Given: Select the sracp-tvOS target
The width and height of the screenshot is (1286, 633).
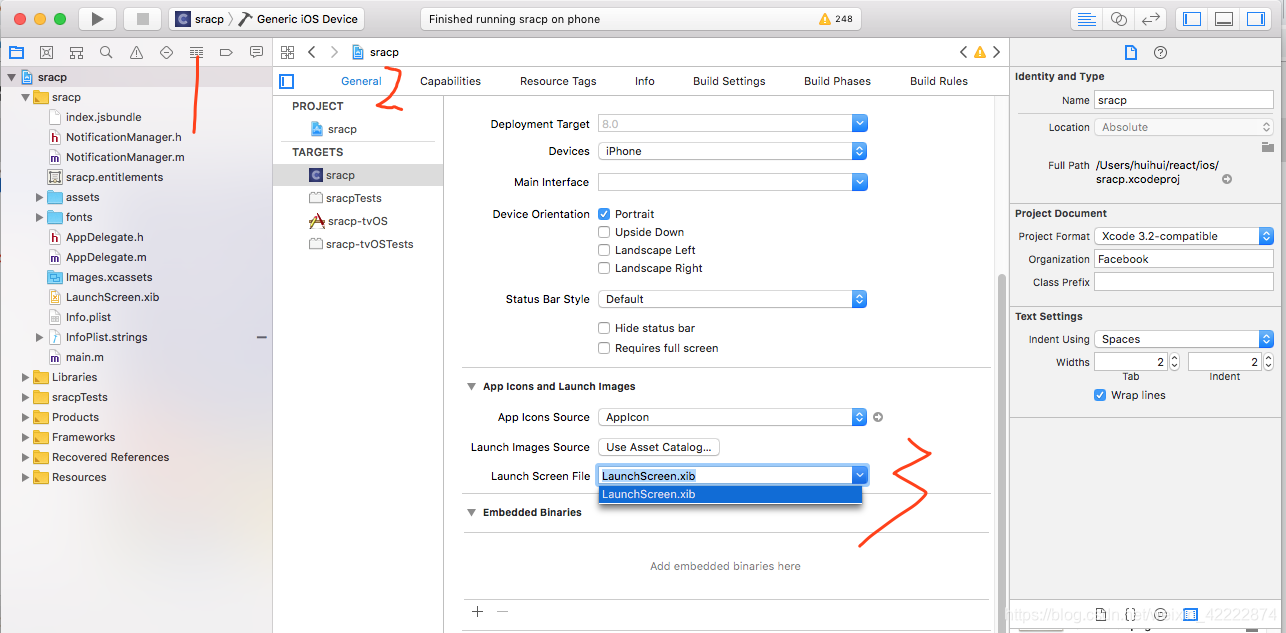Looking at the screenshot, I should 358,221.
